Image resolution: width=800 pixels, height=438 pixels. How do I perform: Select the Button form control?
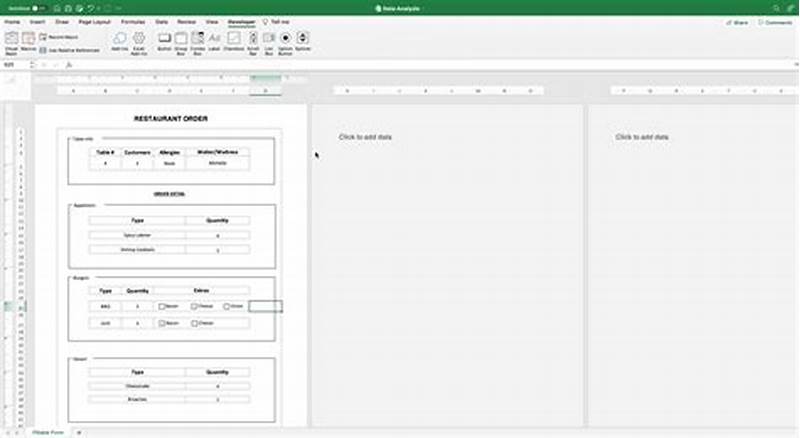[x=164, y=42]
